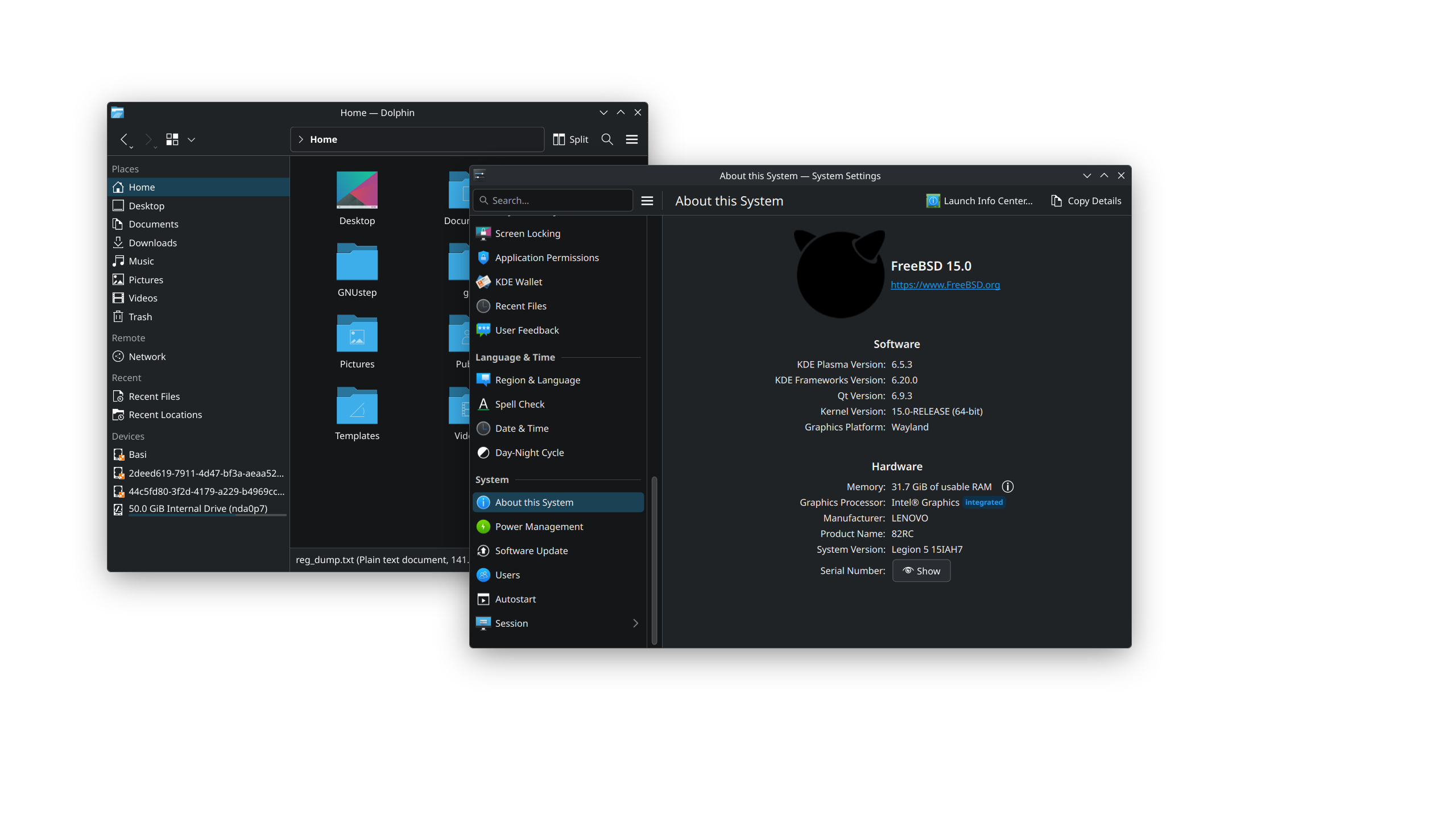Open Dolphin's hamburger menu

pyautogui.click(x=631, y=139)
